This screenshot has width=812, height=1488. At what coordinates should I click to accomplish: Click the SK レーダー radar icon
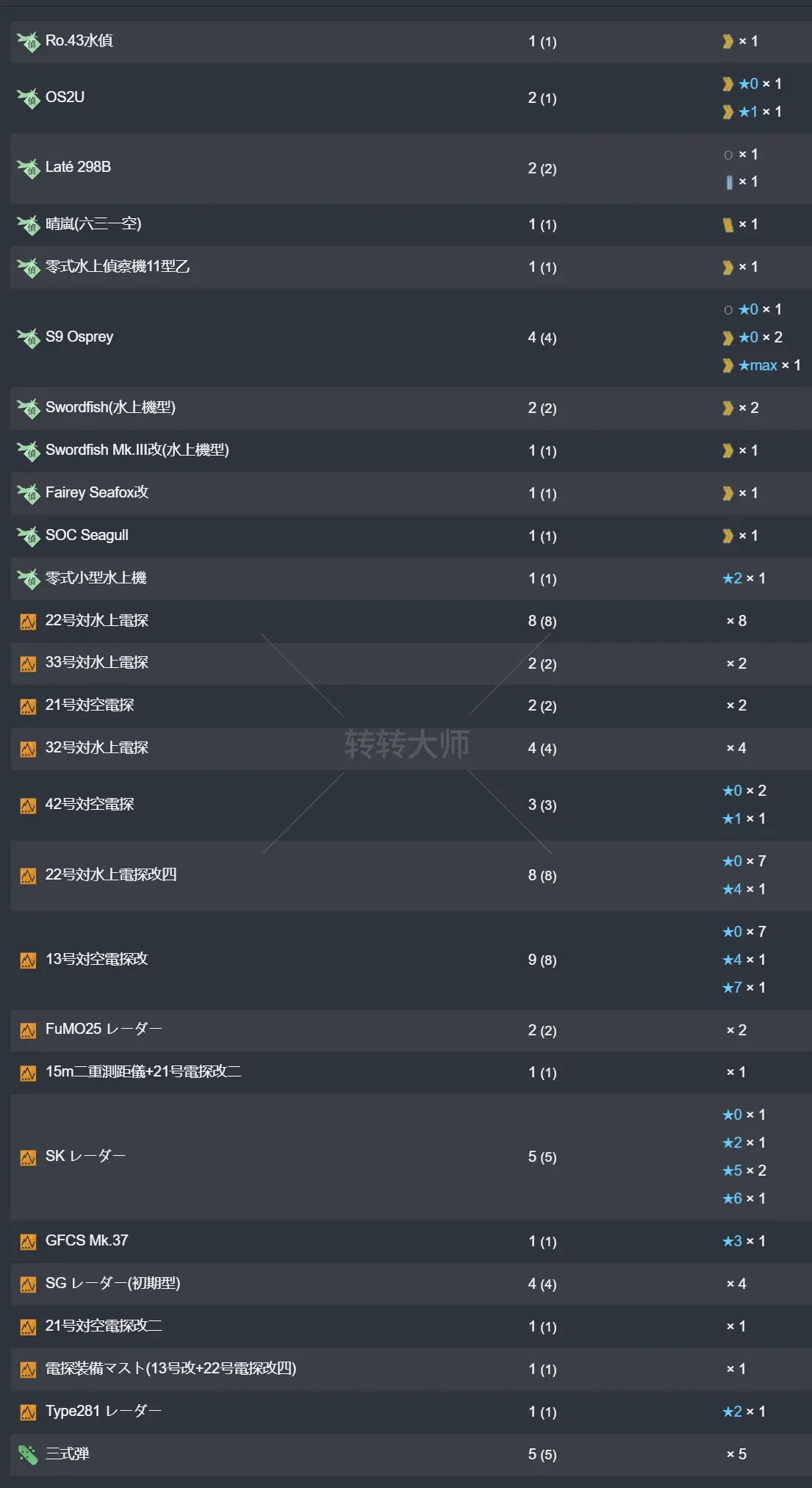tap(26, 1156)
